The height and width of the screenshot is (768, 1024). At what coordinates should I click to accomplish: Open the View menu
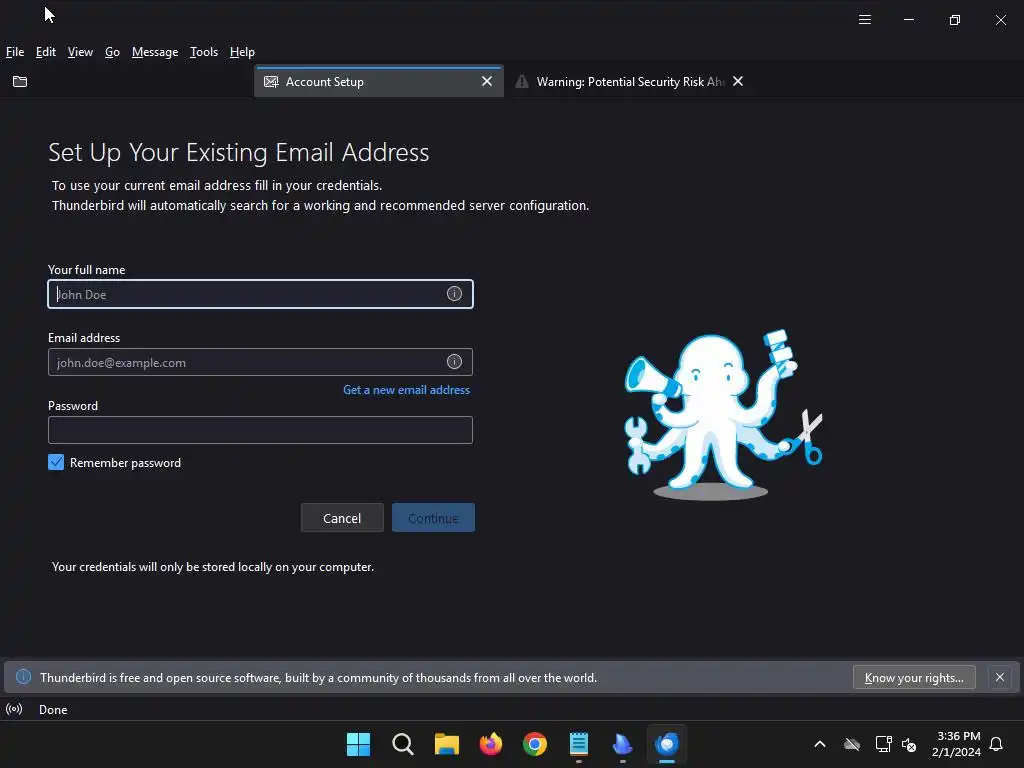(80, 52)
